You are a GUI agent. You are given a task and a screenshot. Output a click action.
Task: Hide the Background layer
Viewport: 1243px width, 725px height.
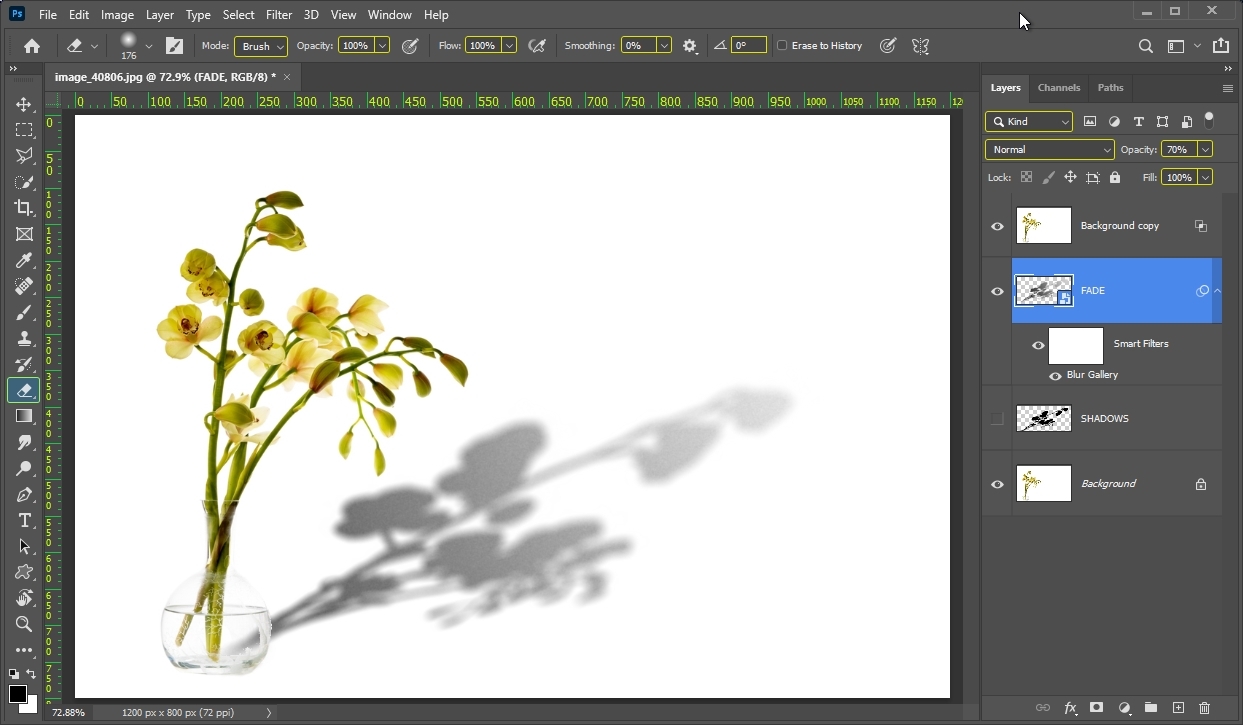(997, 484)
